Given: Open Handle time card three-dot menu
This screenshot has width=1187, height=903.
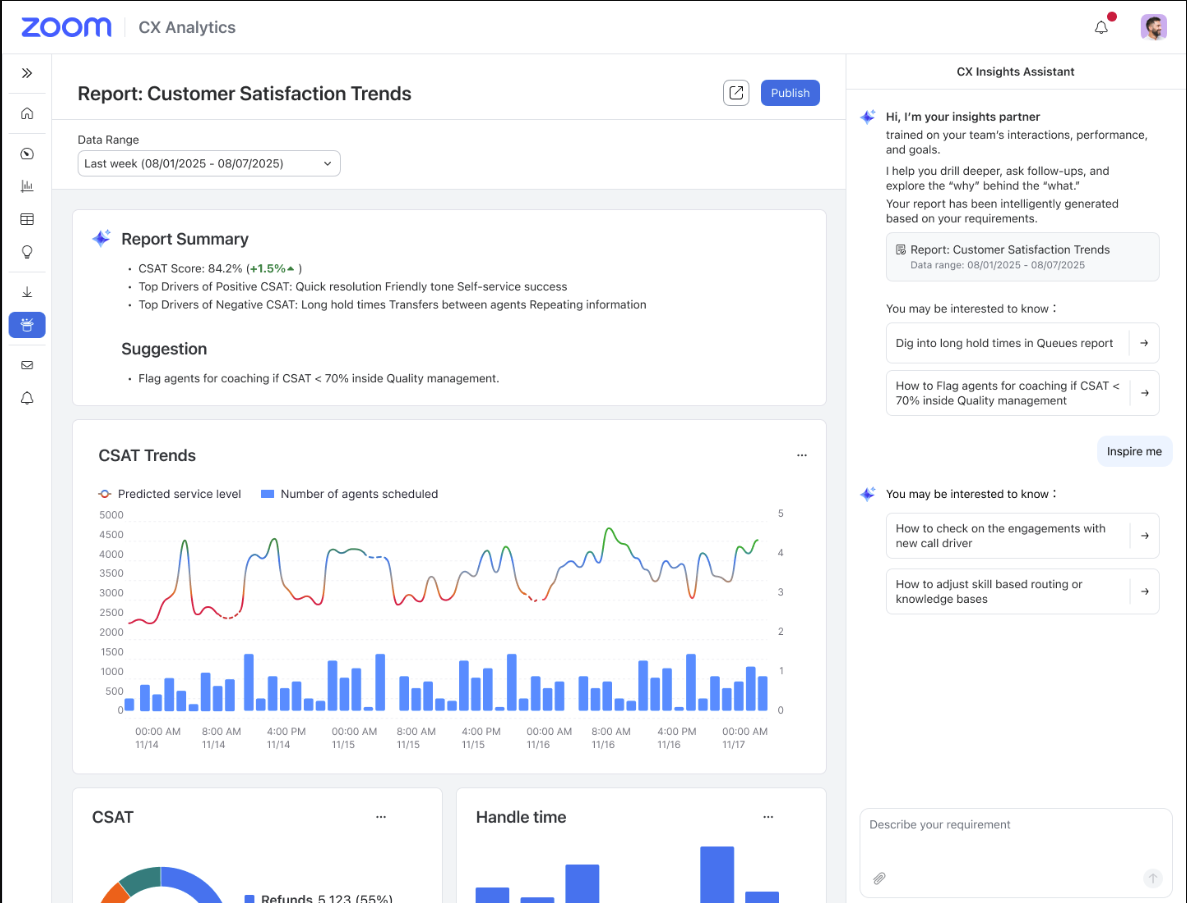Looking at the screenshot, I should 768,817.
